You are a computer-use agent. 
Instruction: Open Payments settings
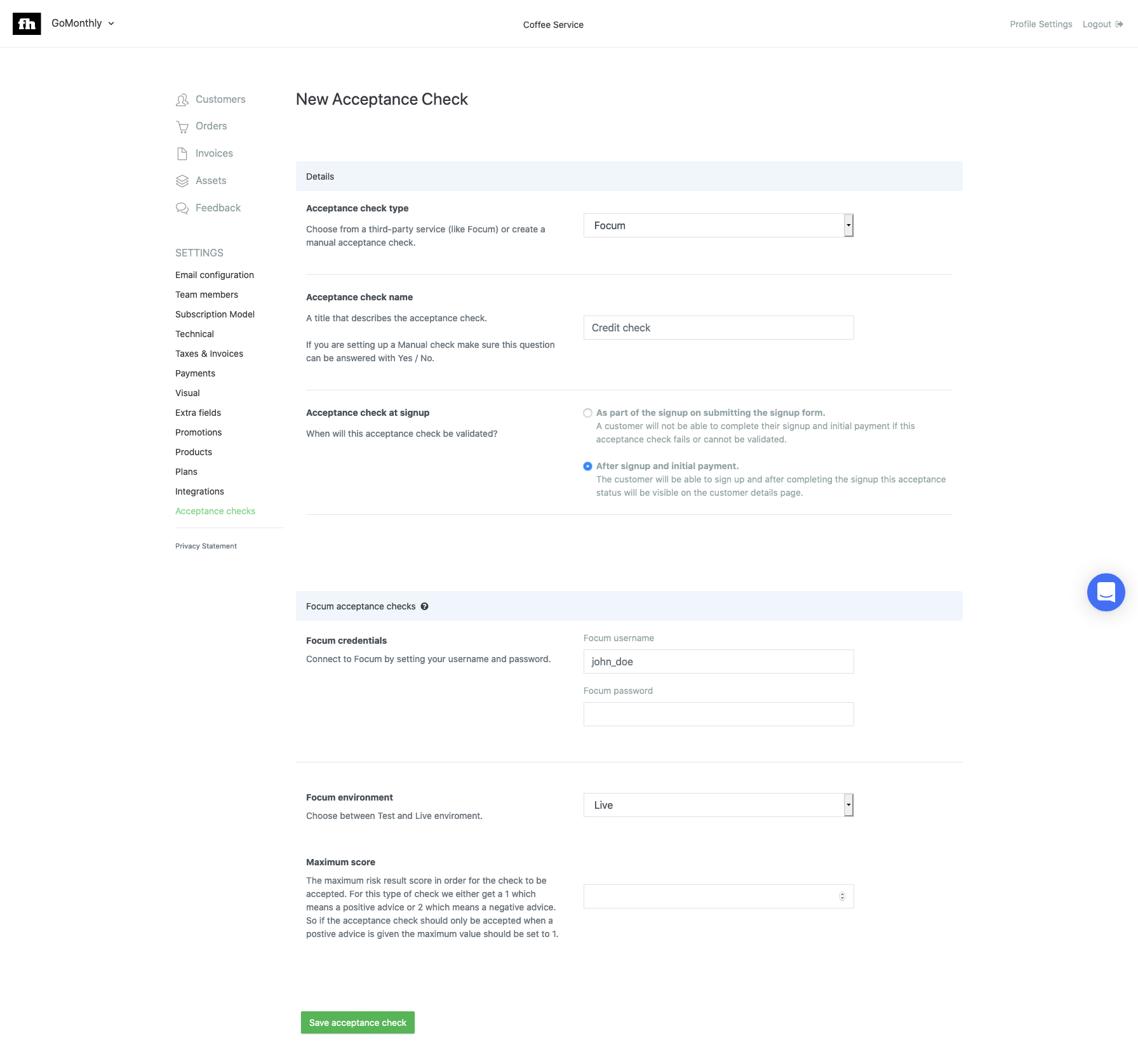pyautogui.click(x=195, y=373)
